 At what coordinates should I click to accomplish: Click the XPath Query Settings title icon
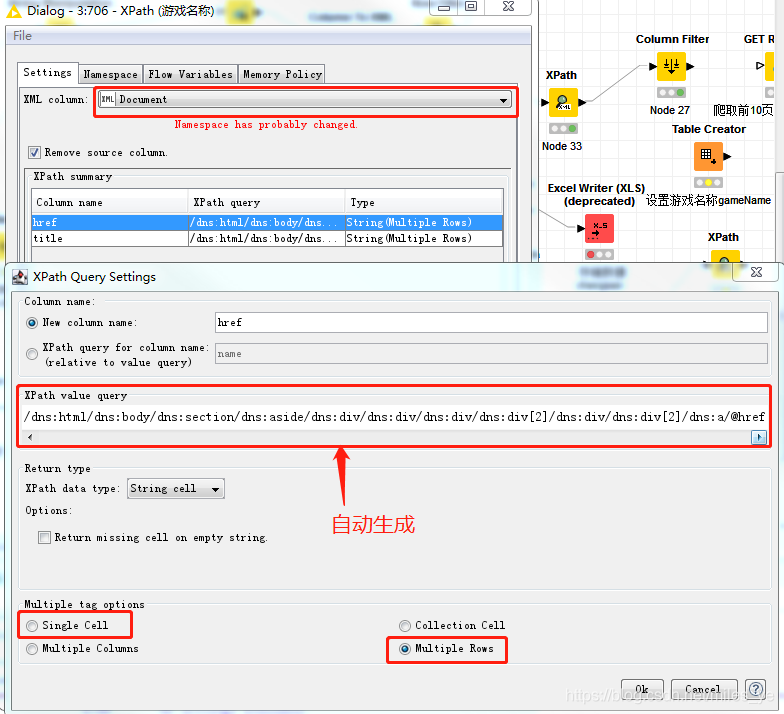(20, 277)
